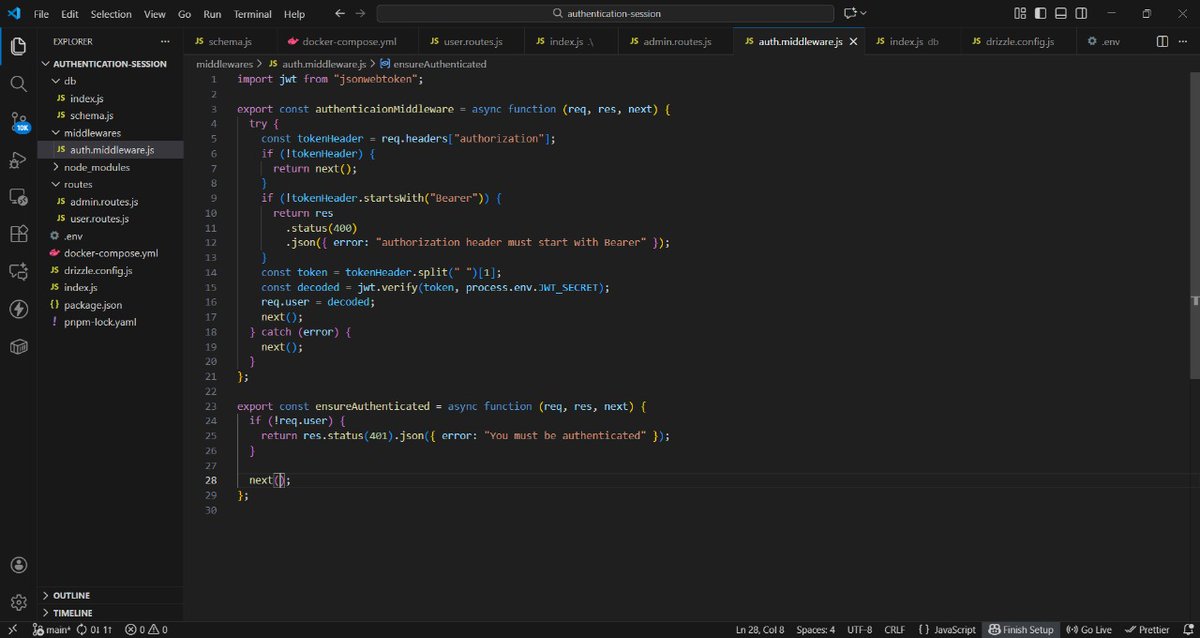The width and height of the screenshot is (1200, 638).
Task: Open the Thunder Client lightning icon
Action: (x=18, y=309)
